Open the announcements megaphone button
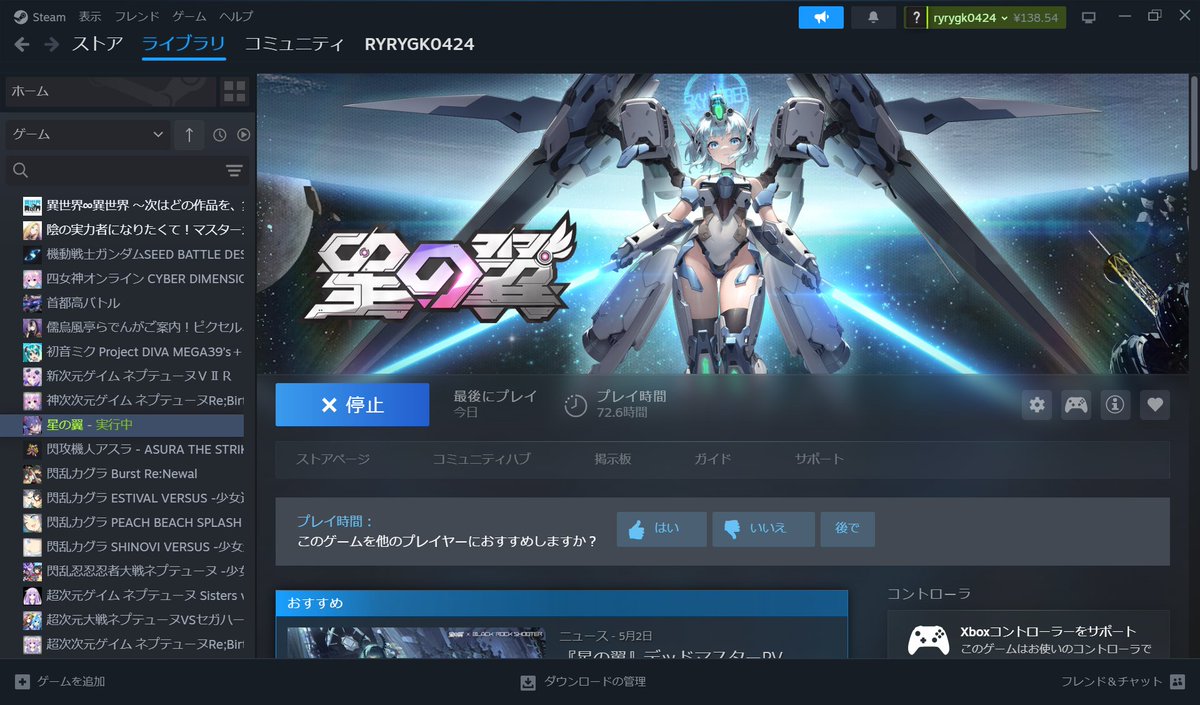Screen dimensions: 1200x705 821,17
